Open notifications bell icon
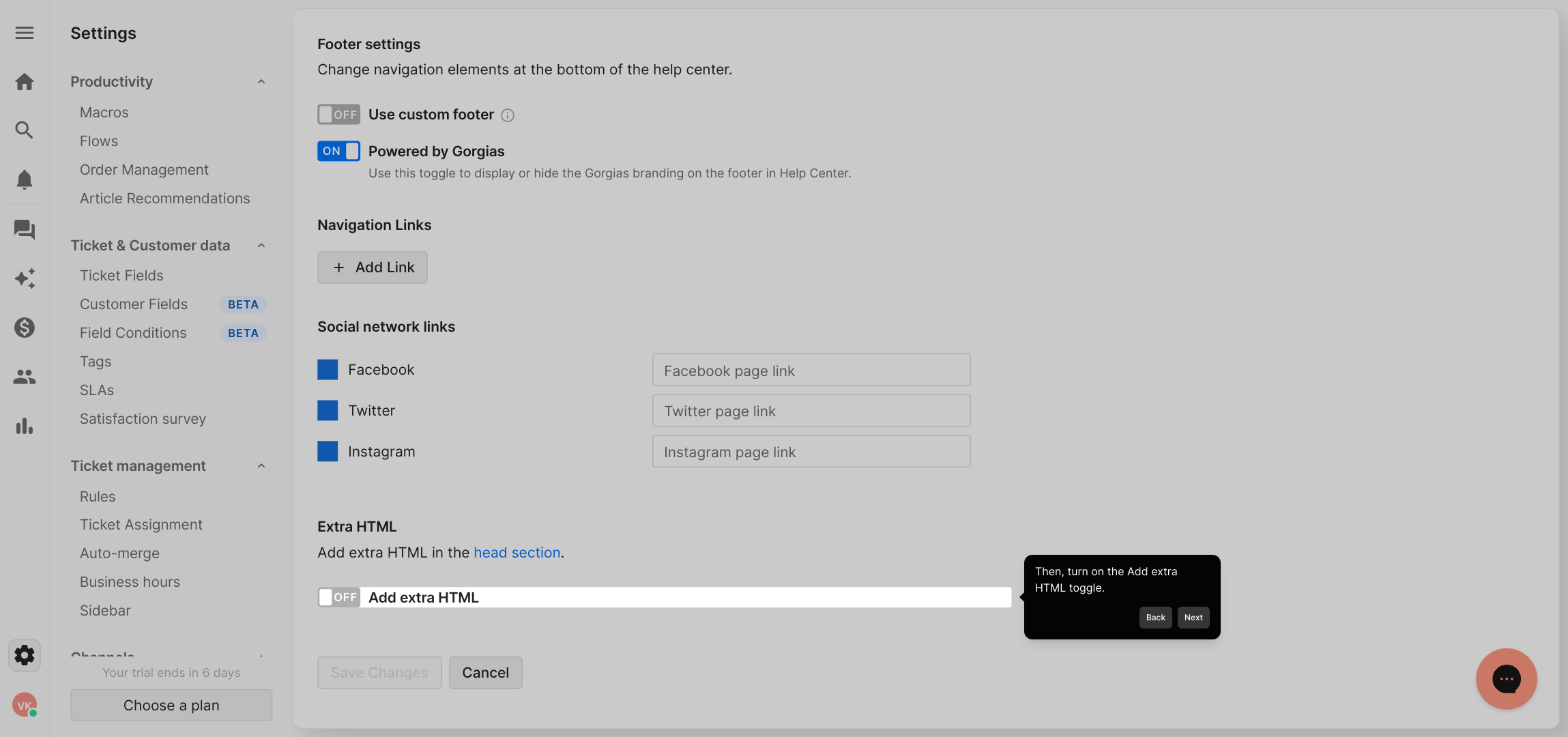This screenshot has width=1568, height=737. click(x=25, y=179)
